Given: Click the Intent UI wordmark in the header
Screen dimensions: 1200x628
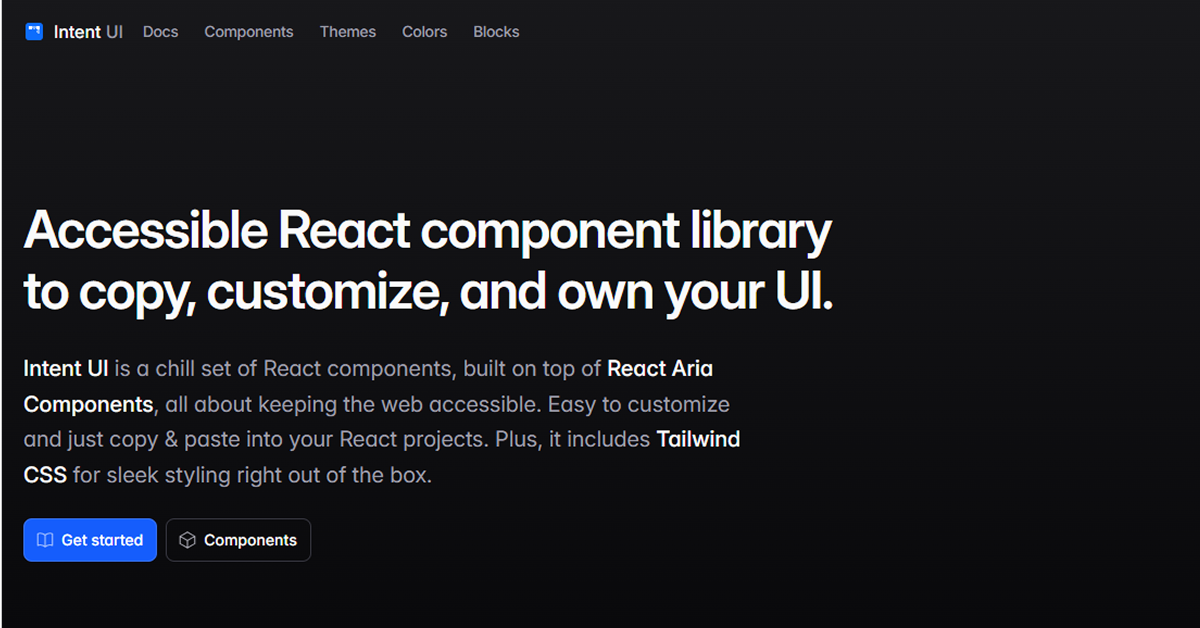Looking at the screenshot, I should point(87,31).
